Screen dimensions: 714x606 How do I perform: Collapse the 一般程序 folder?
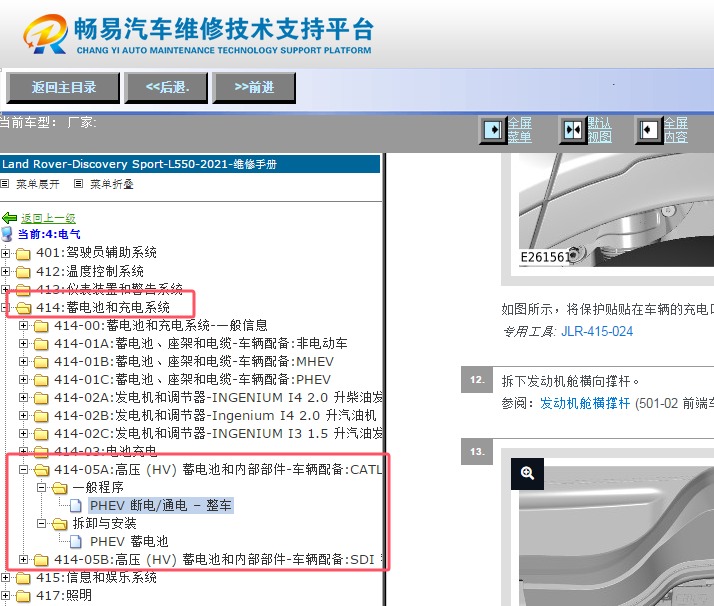coord(41,488)
